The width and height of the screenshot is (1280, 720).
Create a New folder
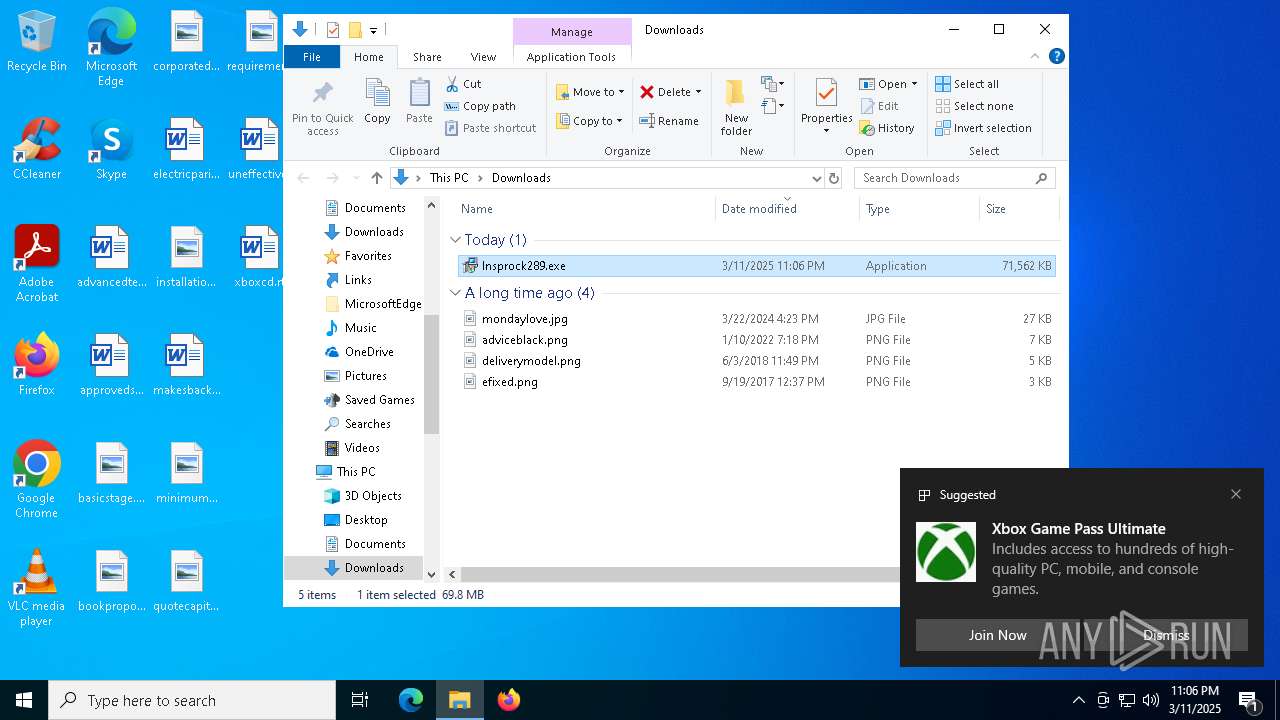[x=736, y=108]
